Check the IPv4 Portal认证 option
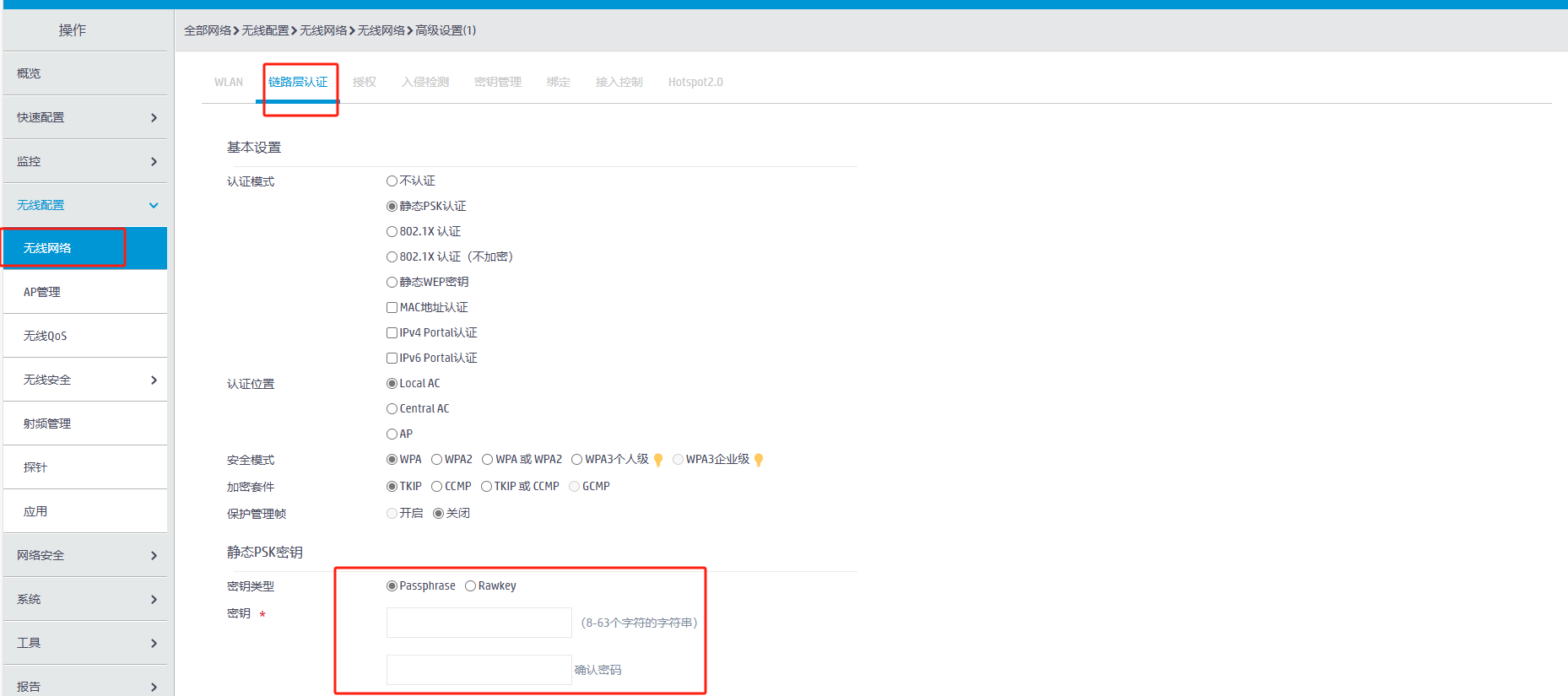The height and width of the screenshot is (696, 1568). [392, 333]
